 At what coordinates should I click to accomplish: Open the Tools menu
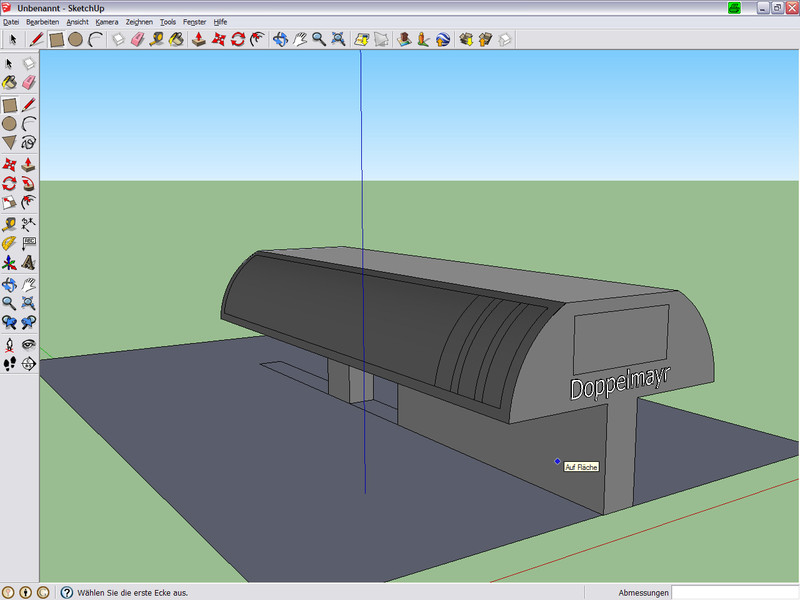(168, 22)
